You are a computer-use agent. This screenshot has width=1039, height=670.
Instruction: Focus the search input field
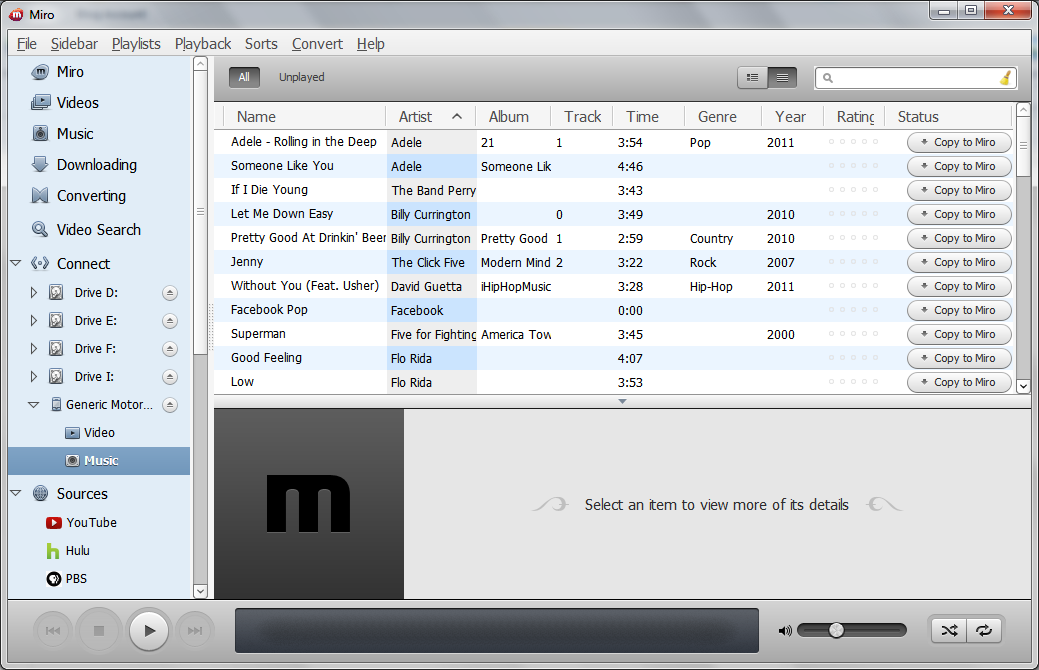click(x=916, y=78)
